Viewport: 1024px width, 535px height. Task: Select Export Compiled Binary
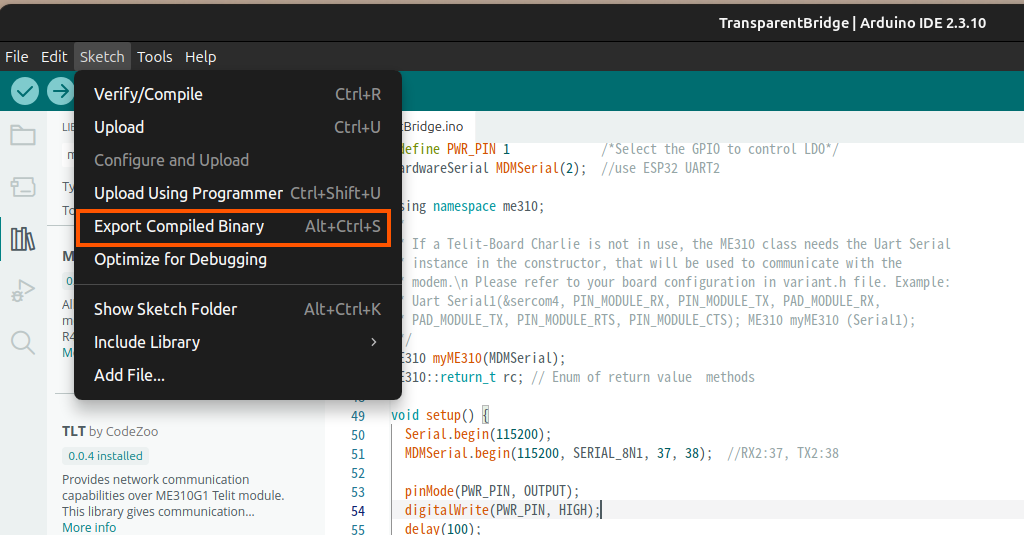pos(238,227)
